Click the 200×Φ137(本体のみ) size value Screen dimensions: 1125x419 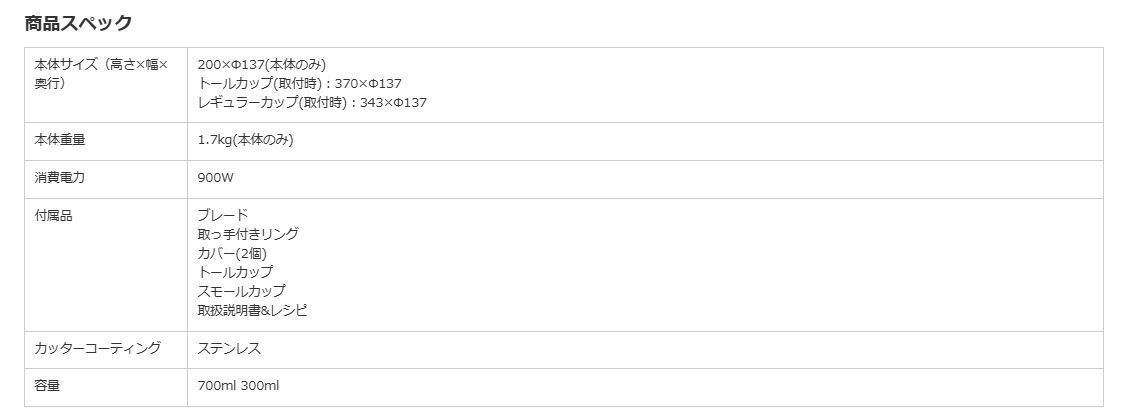click(x=262, y=64)
